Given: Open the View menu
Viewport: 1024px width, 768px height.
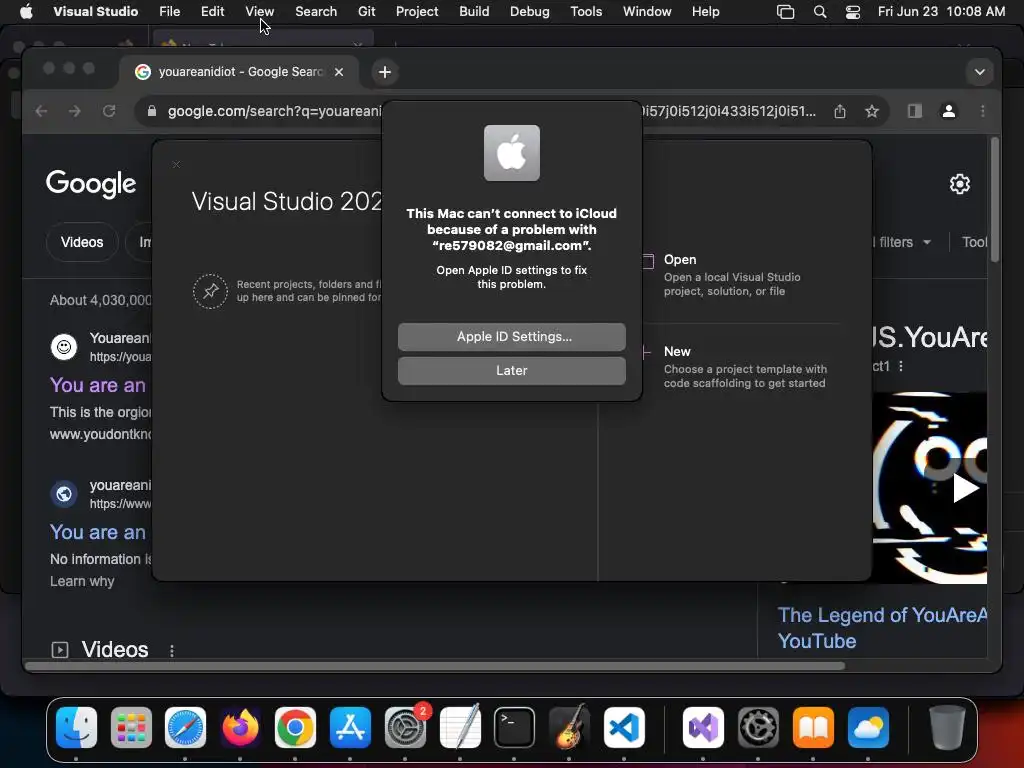Looking at the screenshot, I should pos(259,11).
